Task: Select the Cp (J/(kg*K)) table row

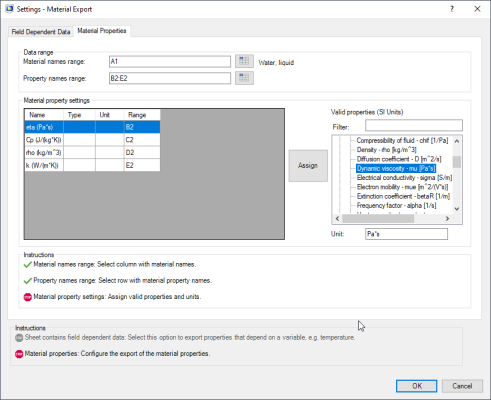Action: click(92, 140)
